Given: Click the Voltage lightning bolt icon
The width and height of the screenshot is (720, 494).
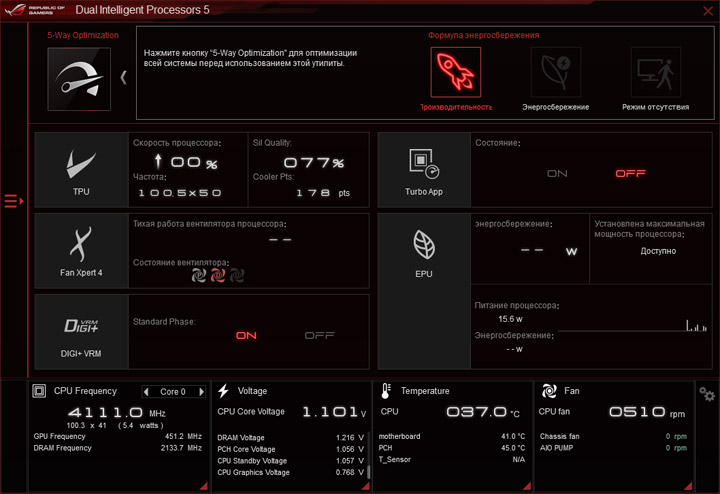Looking at the screenshot, I should [224, 391].
